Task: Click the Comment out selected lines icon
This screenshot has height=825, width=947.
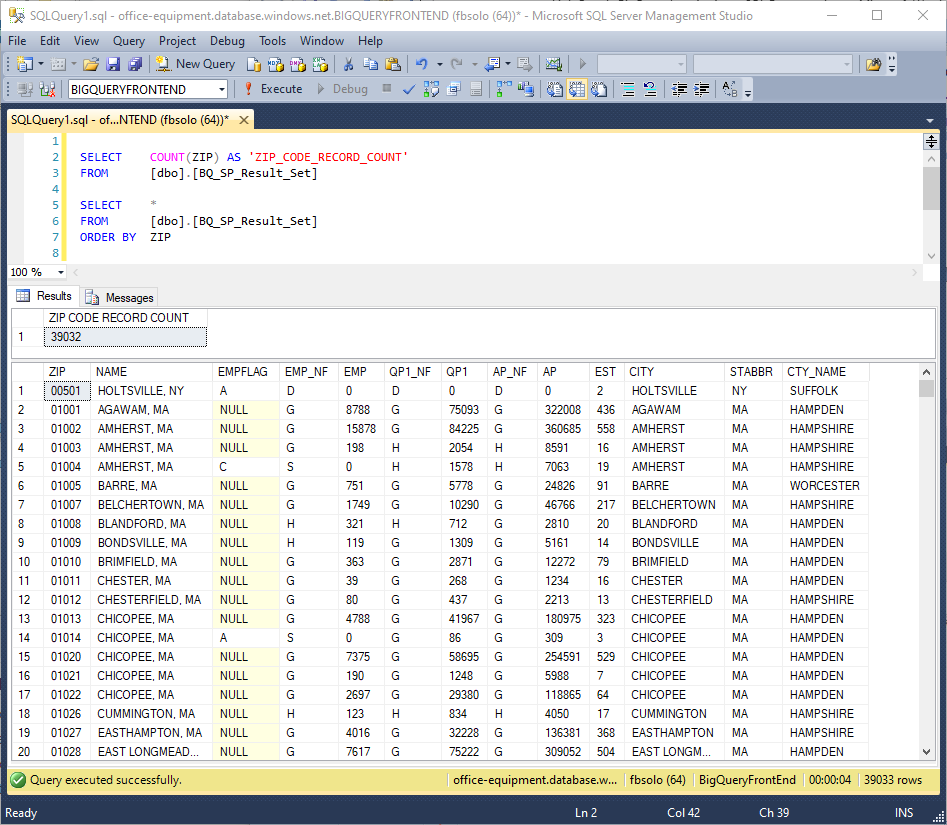Action: [628, 89]
